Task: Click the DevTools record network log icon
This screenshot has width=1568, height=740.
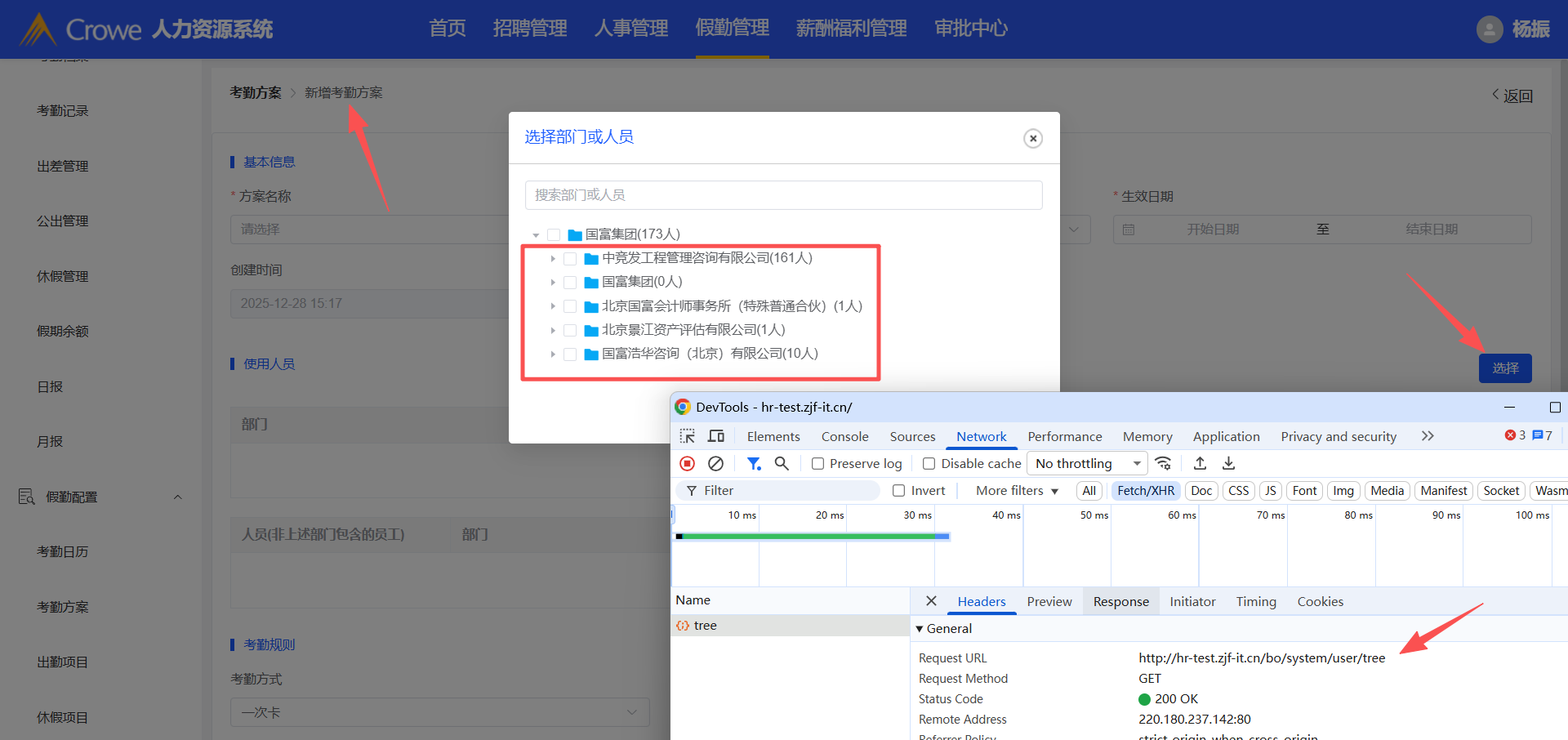Action: tap(687, 464)
